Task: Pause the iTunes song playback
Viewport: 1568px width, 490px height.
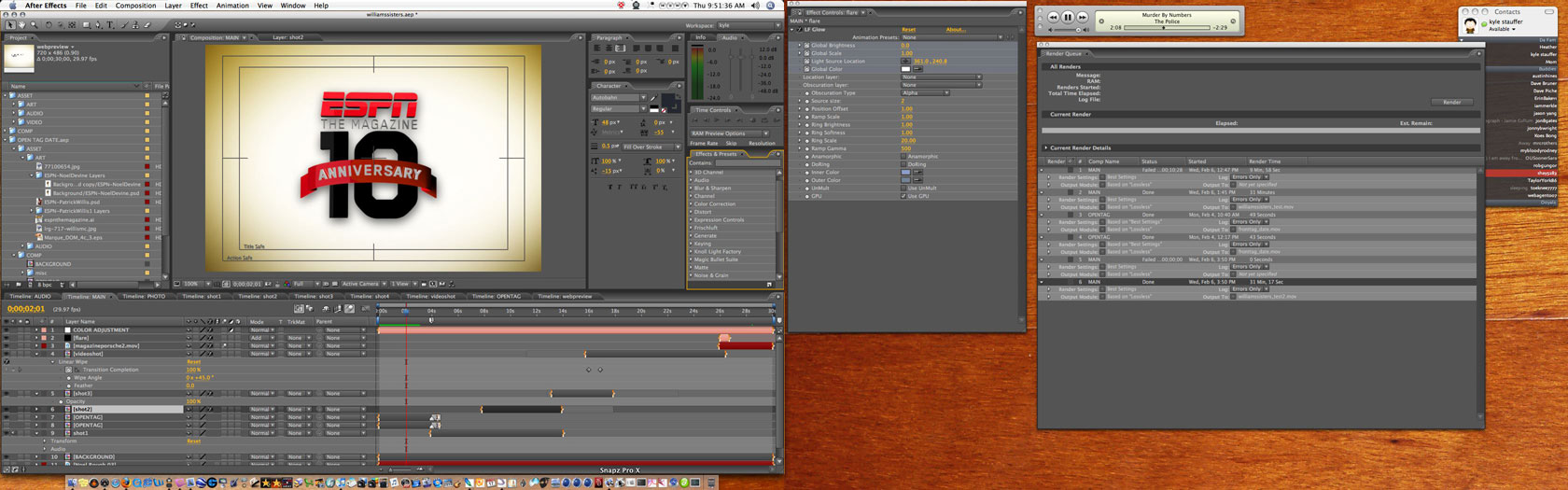Action: 1068,17
